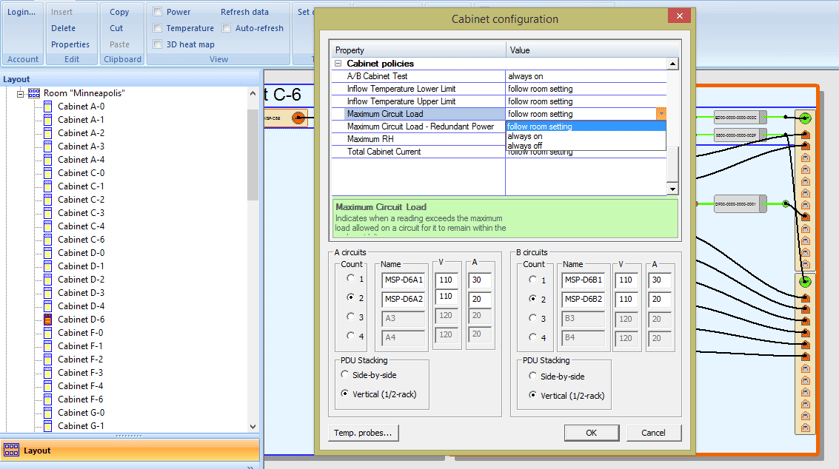The height and width of the screenshot is (469, 839).
Task: Choose Side-by-side stacking for B circuits
Action: point(532,376)
